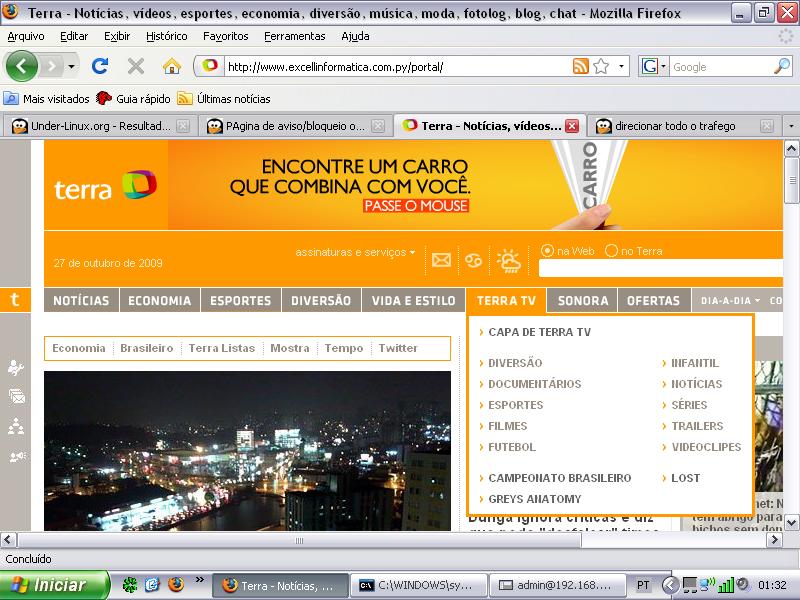Open the Arquivo menu
Screen dimensions: 800x600
[26, 36]
